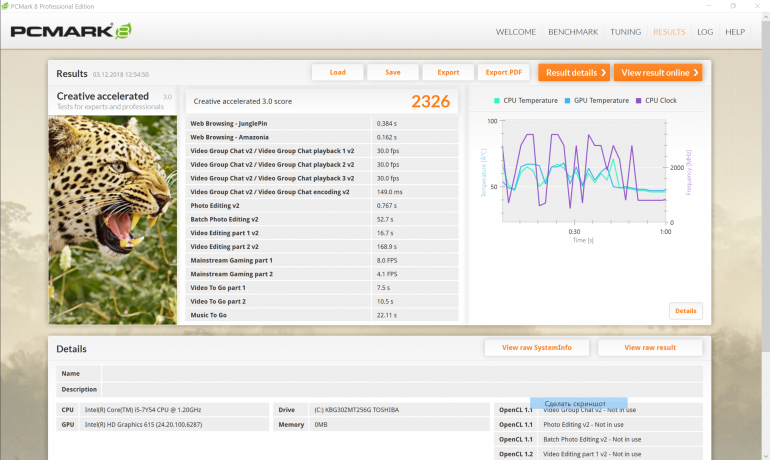Click the PCMark 8 logo in header
This screenshot has width=770, height=460.
click(x=70, y=32)
